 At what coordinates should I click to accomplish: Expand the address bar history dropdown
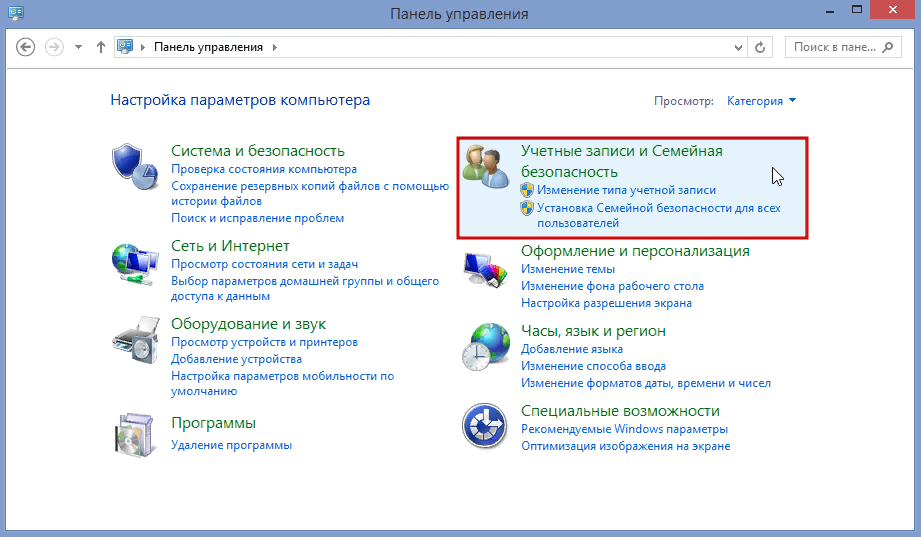click(738, 48)
